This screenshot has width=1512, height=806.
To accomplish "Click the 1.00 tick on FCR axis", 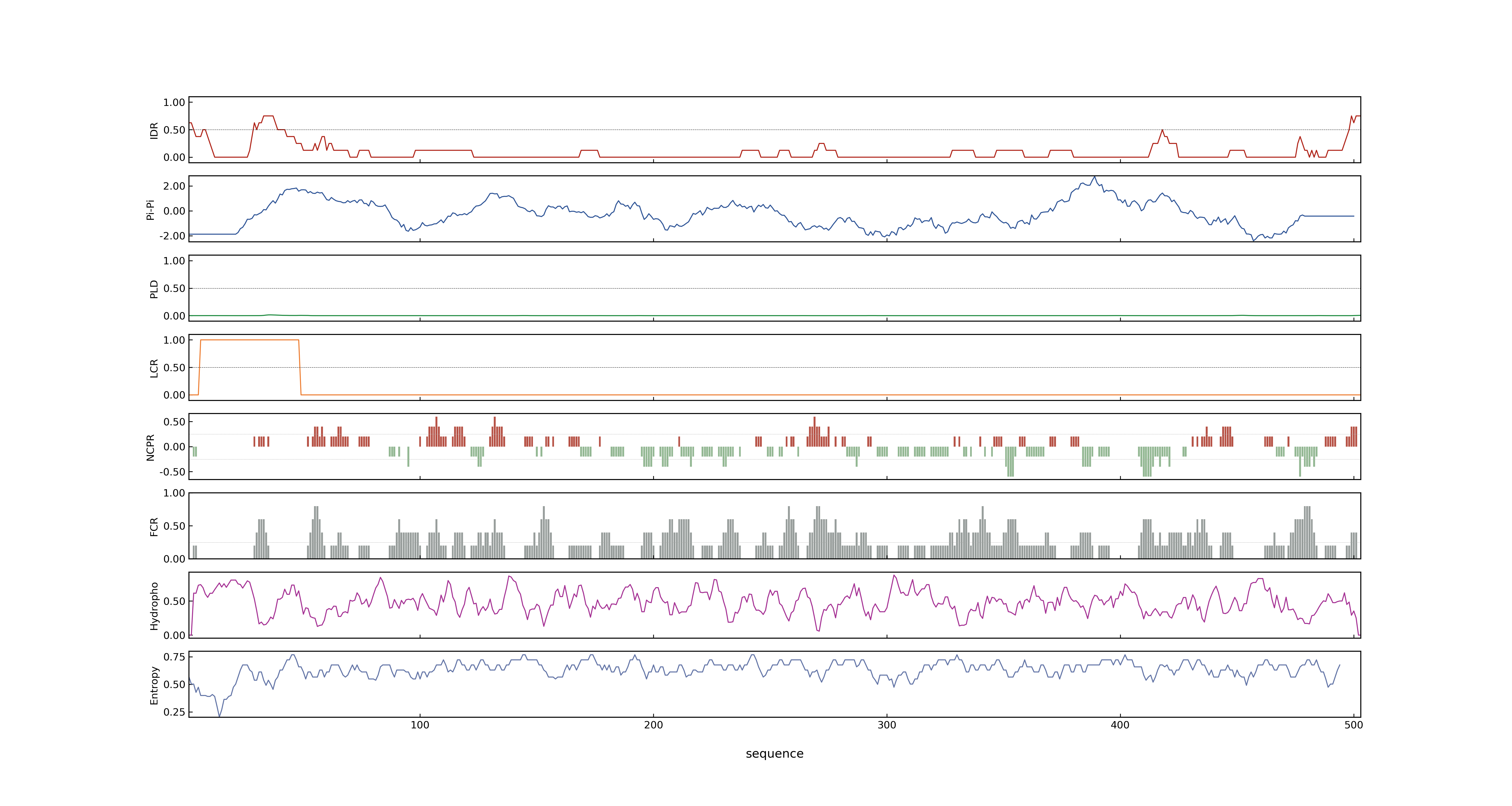I will coord(174,493).
